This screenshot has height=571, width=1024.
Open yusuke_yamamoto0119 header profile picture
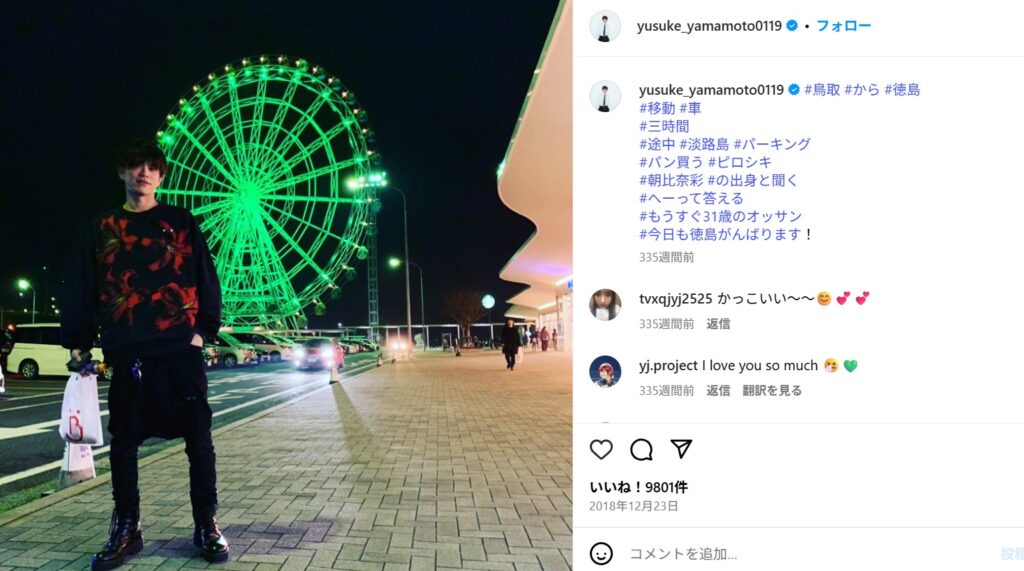(x=605, y=26)
